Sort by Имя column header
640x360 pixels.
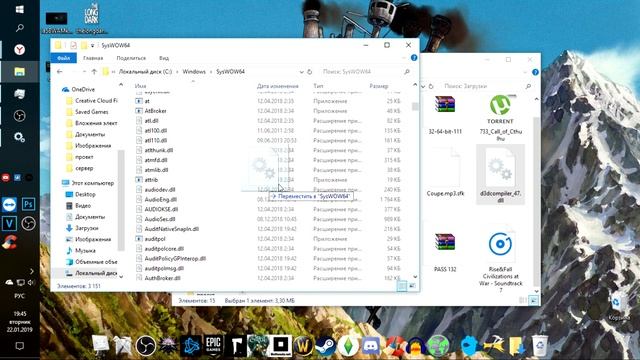pos(140,86)
